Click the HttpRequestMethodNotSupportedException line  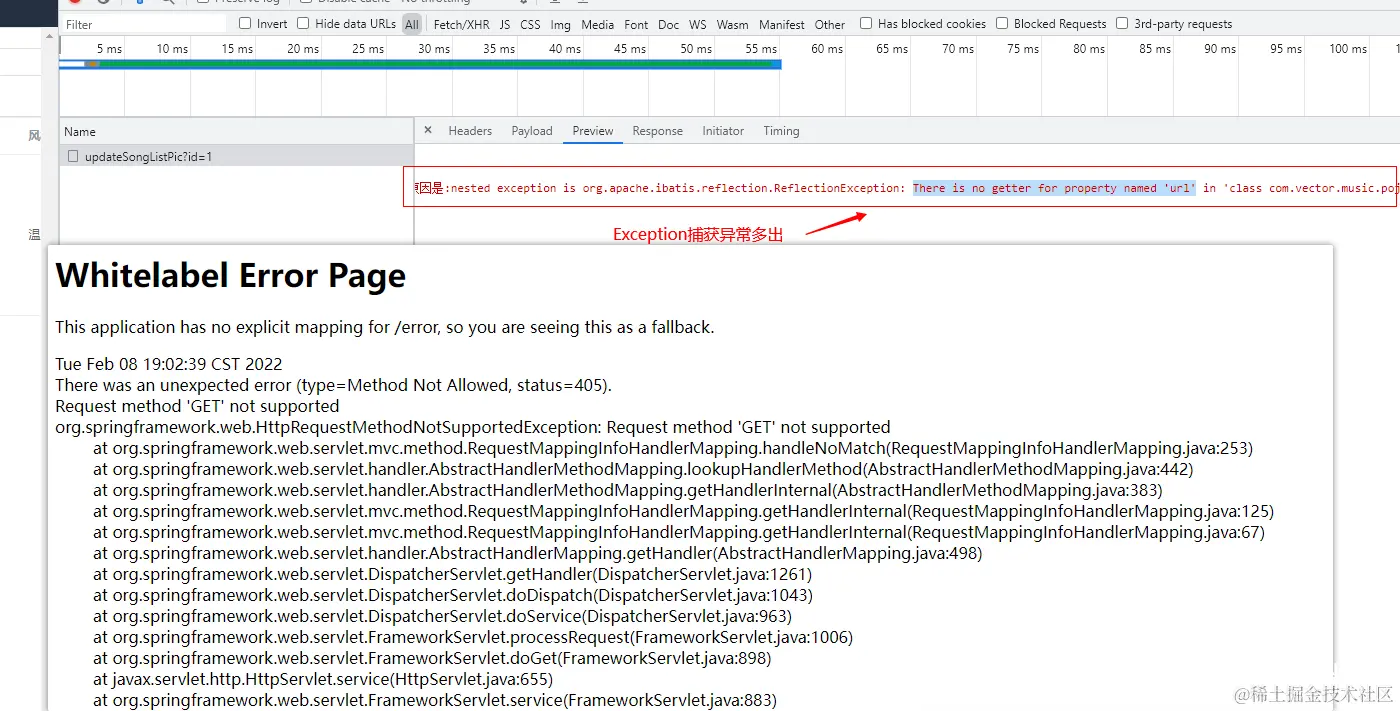click(473, 427)
